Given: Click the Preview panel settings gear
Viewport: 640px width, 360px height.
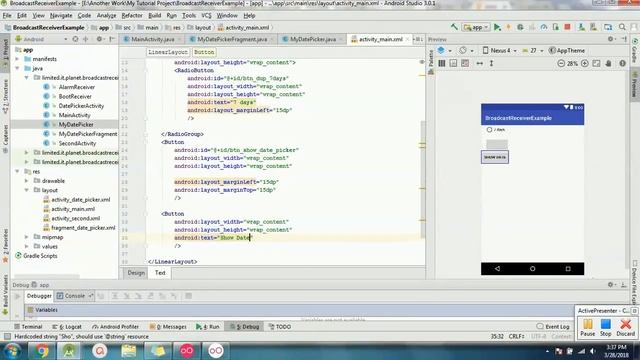Looking at the screenshot, I should point(611,39).
